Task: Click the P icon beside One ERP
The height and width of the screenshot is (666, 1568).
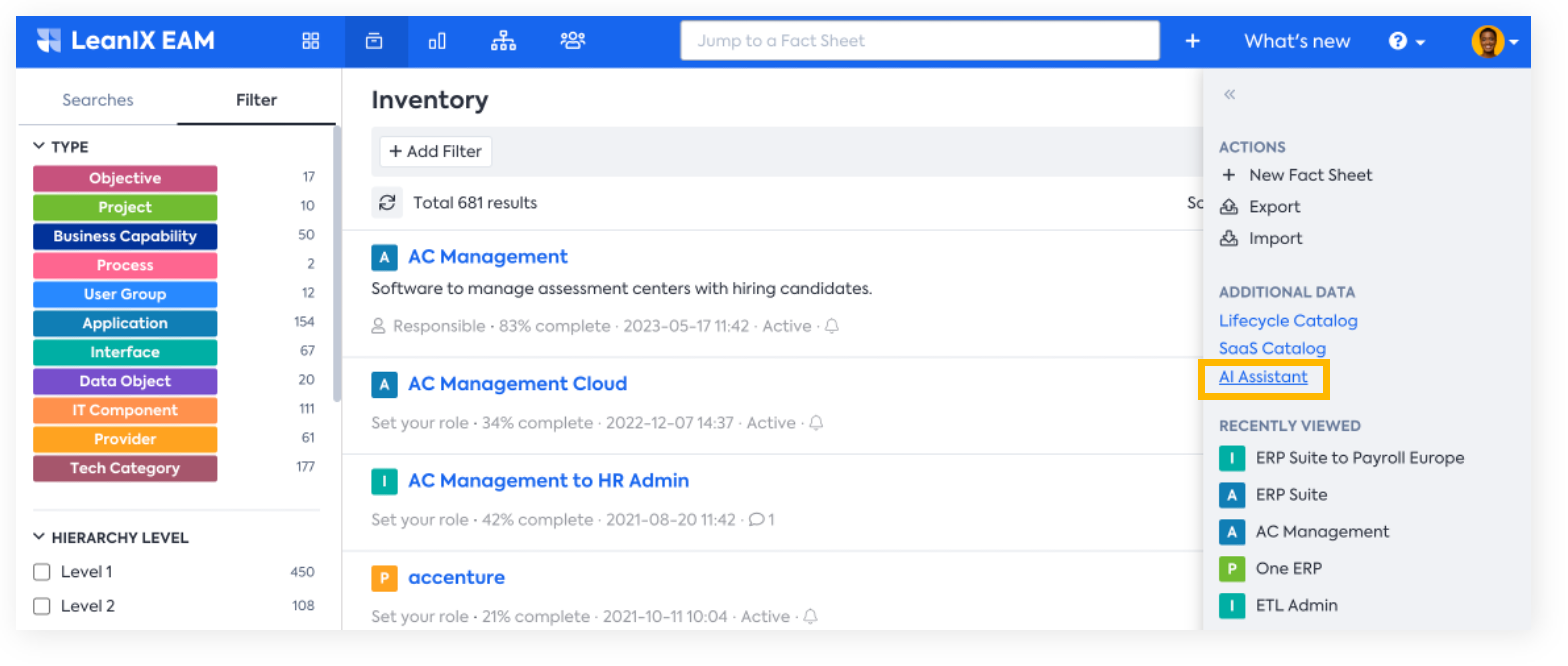Action: (1232, 568)
